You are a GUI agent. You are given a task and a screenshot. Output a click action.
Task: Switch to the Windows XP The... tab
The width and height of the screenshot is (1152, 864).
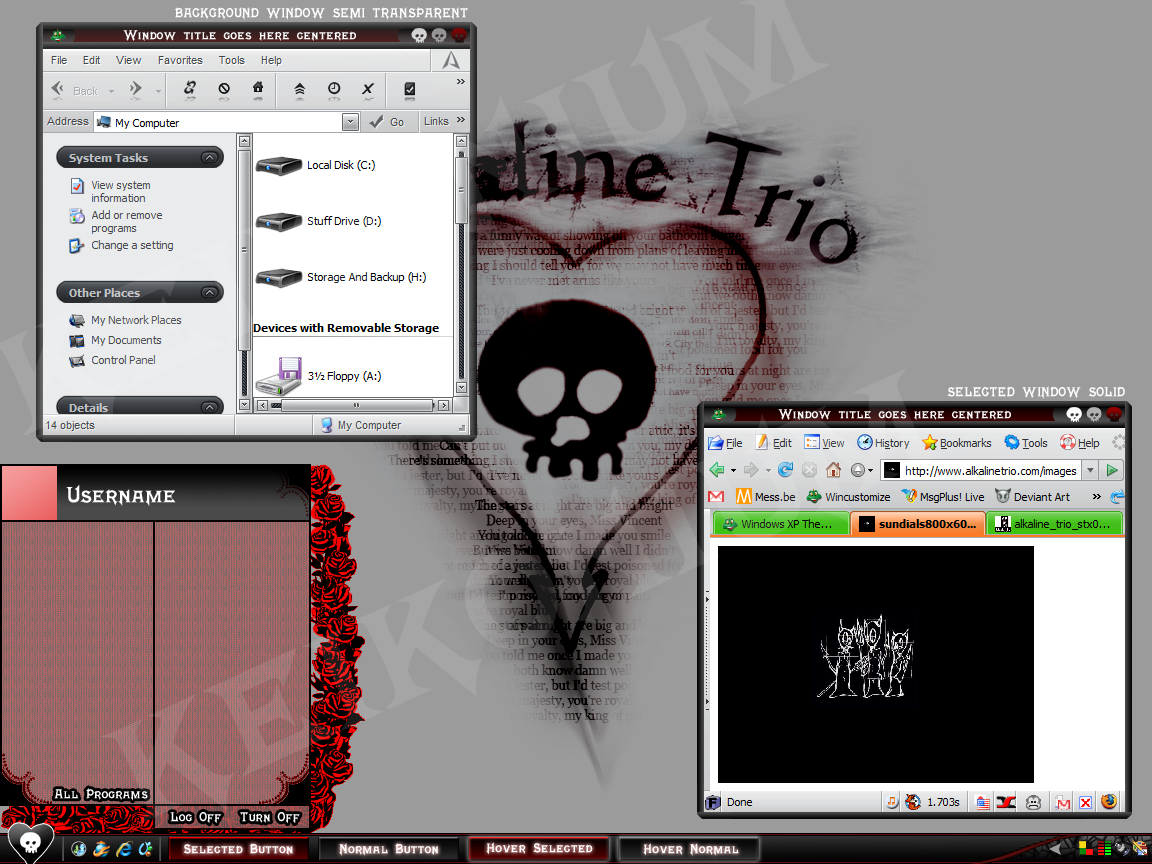(x=780, y=524)
